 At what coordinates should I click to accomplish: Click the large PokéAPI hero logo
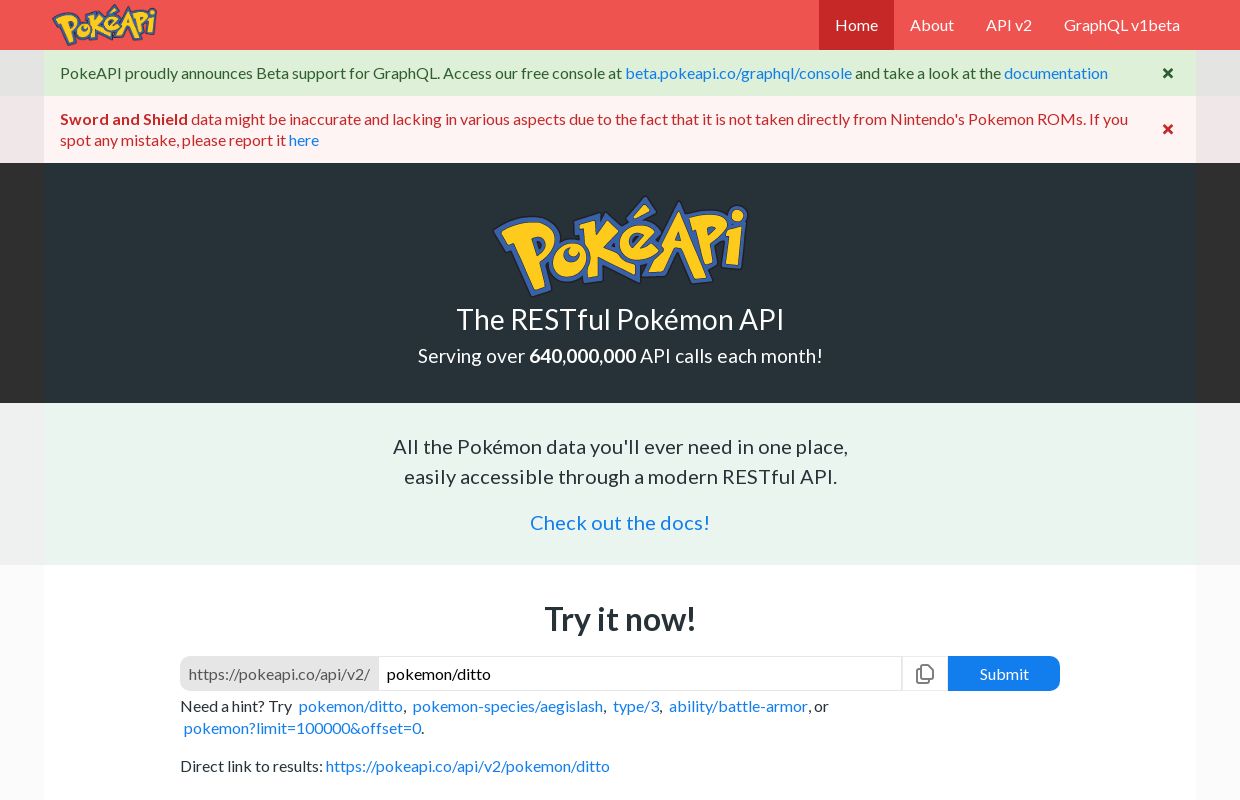click(x=620, y=246)
